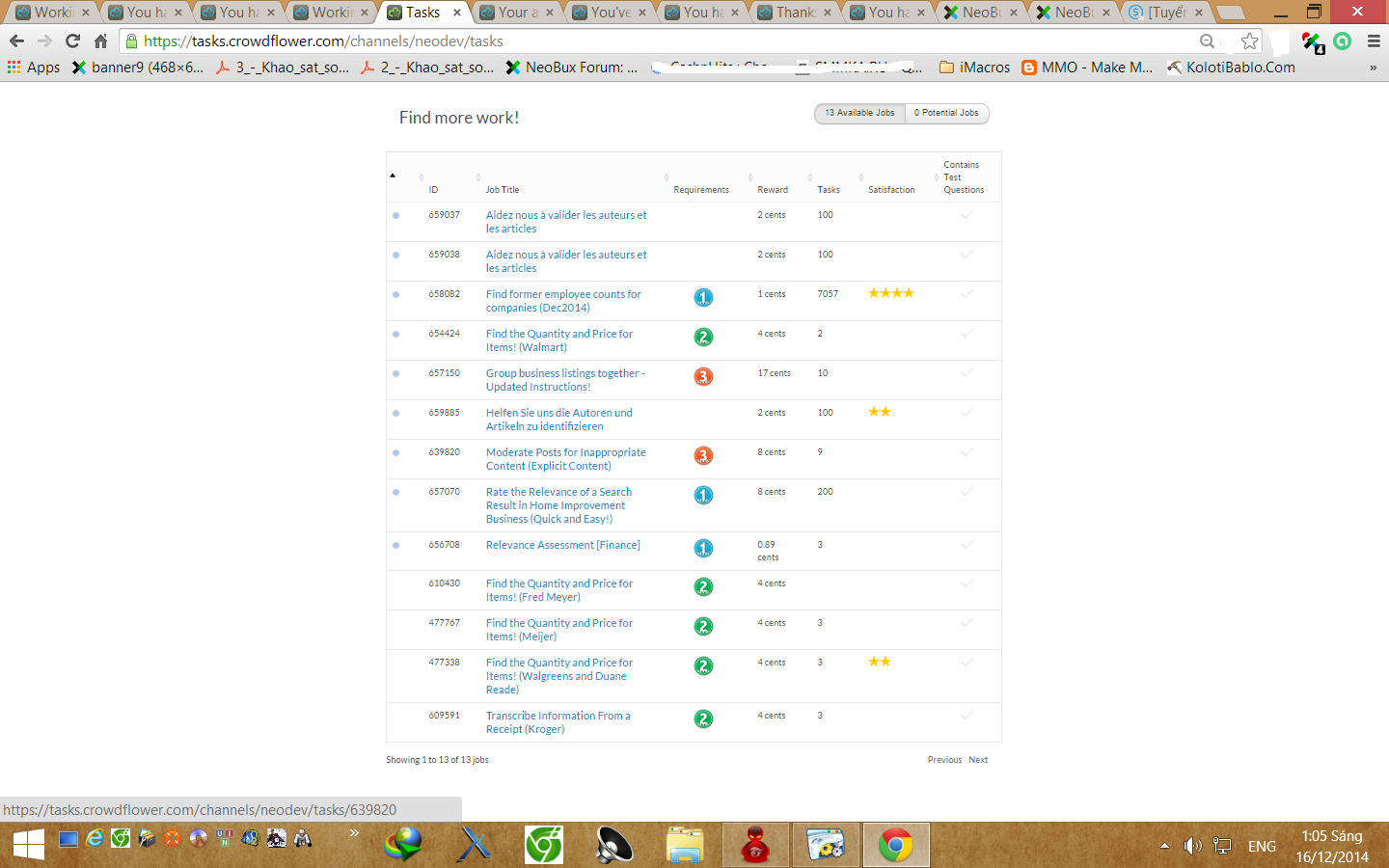Click the level 3 badge for job 657150
This screenshot has height=868, width=1389.
pyautogui.click(x=703, y=377)
